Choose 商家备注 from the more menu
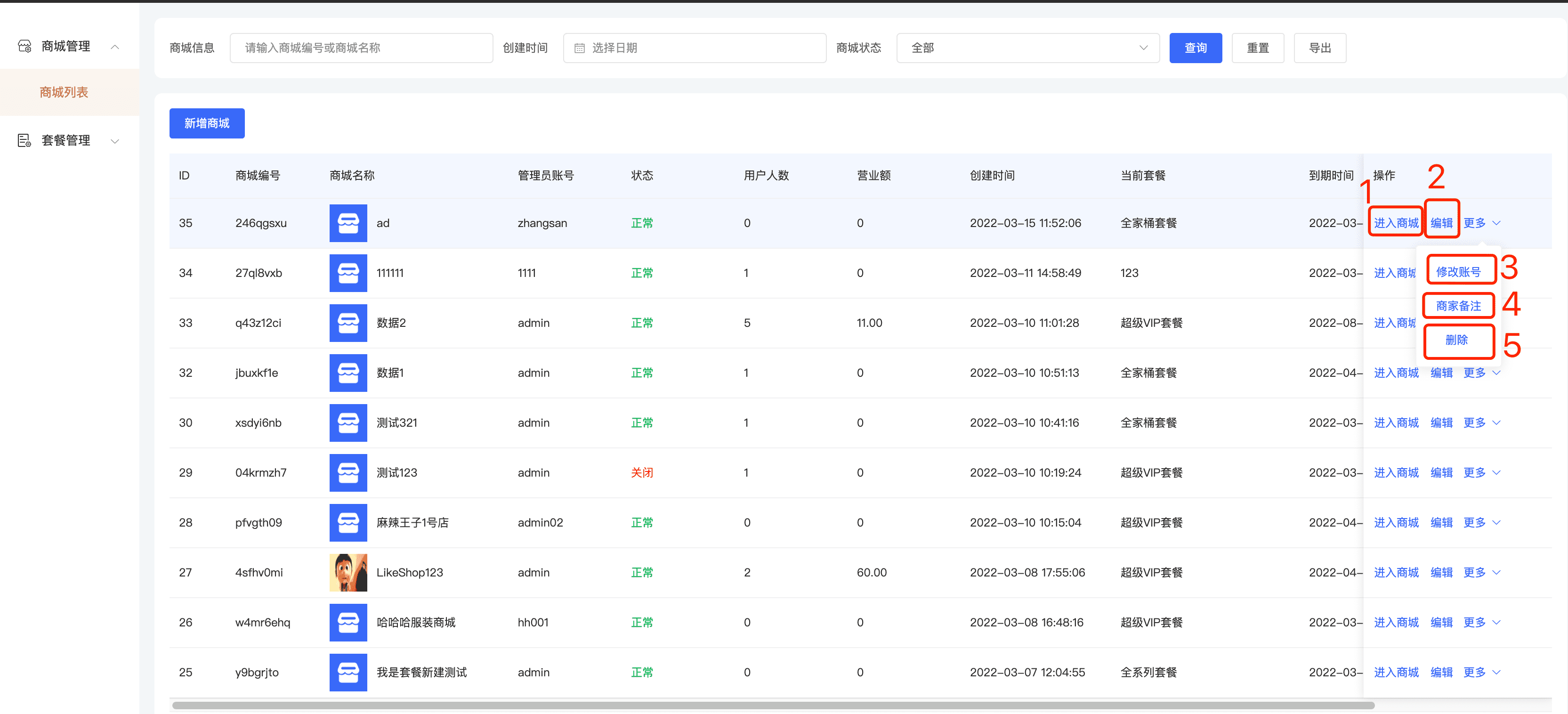The width and height of the screenshot is (1568, 714). coord(1458,306)
